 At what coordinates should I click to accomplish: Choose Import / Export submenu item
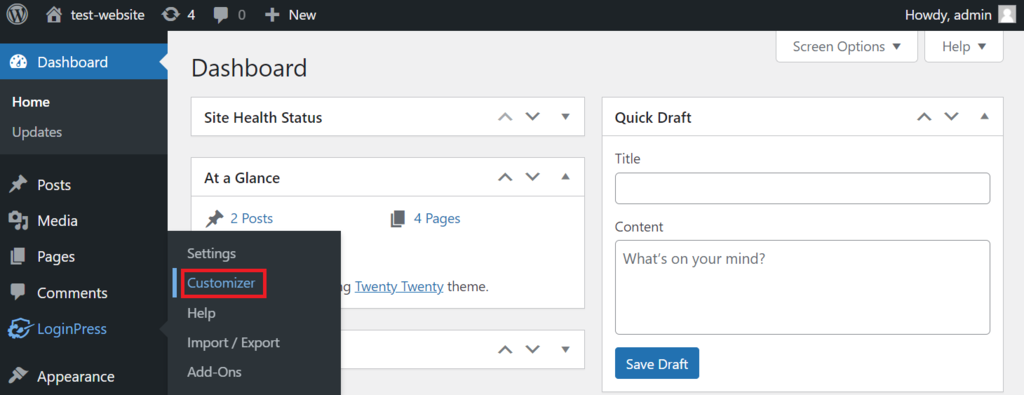[x=233, y=342]
